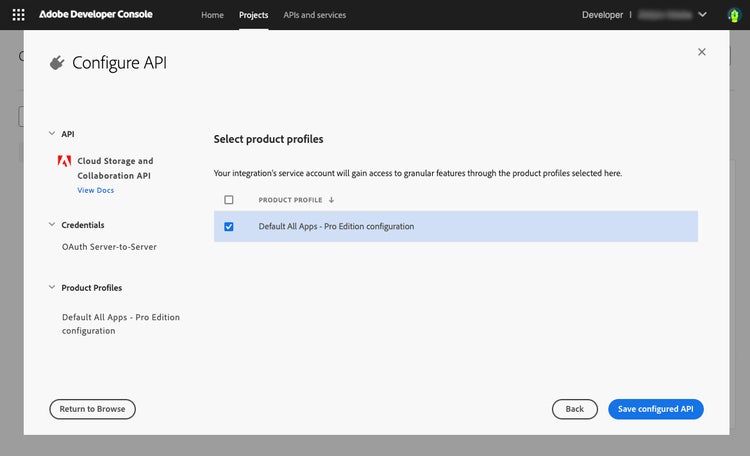Click the Select product profiles heading
Image resolution: width=750 pixels, height=456 pixels.
268,139
